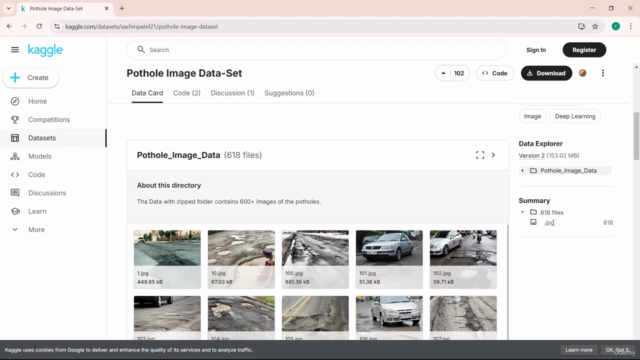Download the Pothole Image Data-Set
Screen dimensions: 640x360
[x=546, y=73]
